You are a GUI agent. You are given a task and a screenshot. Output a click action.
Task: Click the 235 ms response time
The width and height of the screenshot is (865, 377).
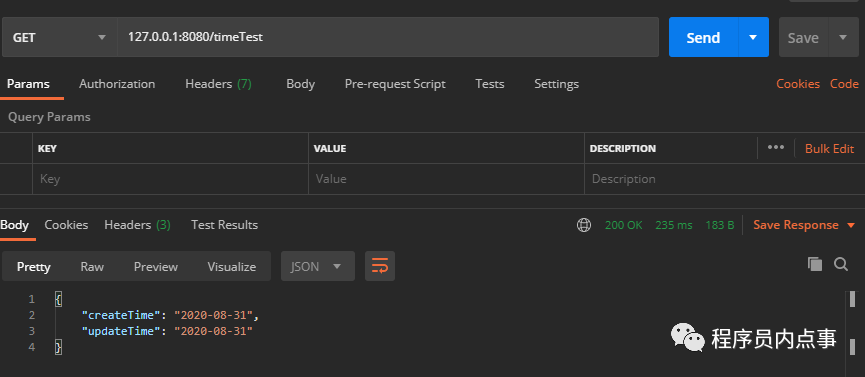click(x=674, y=225)
